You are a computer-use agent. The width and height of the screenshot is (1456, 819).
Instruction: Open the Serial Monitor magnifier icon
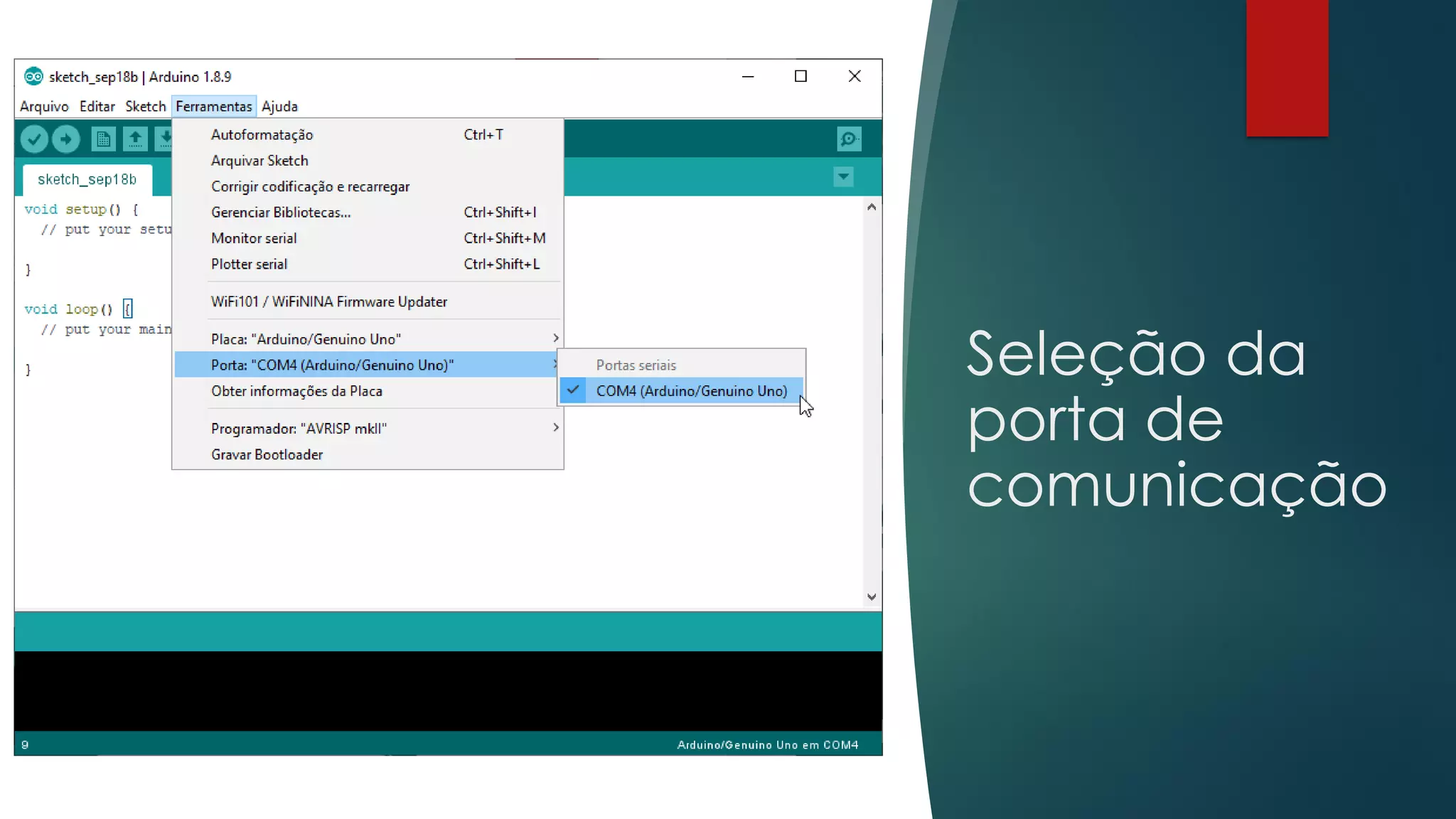point(849,139)
